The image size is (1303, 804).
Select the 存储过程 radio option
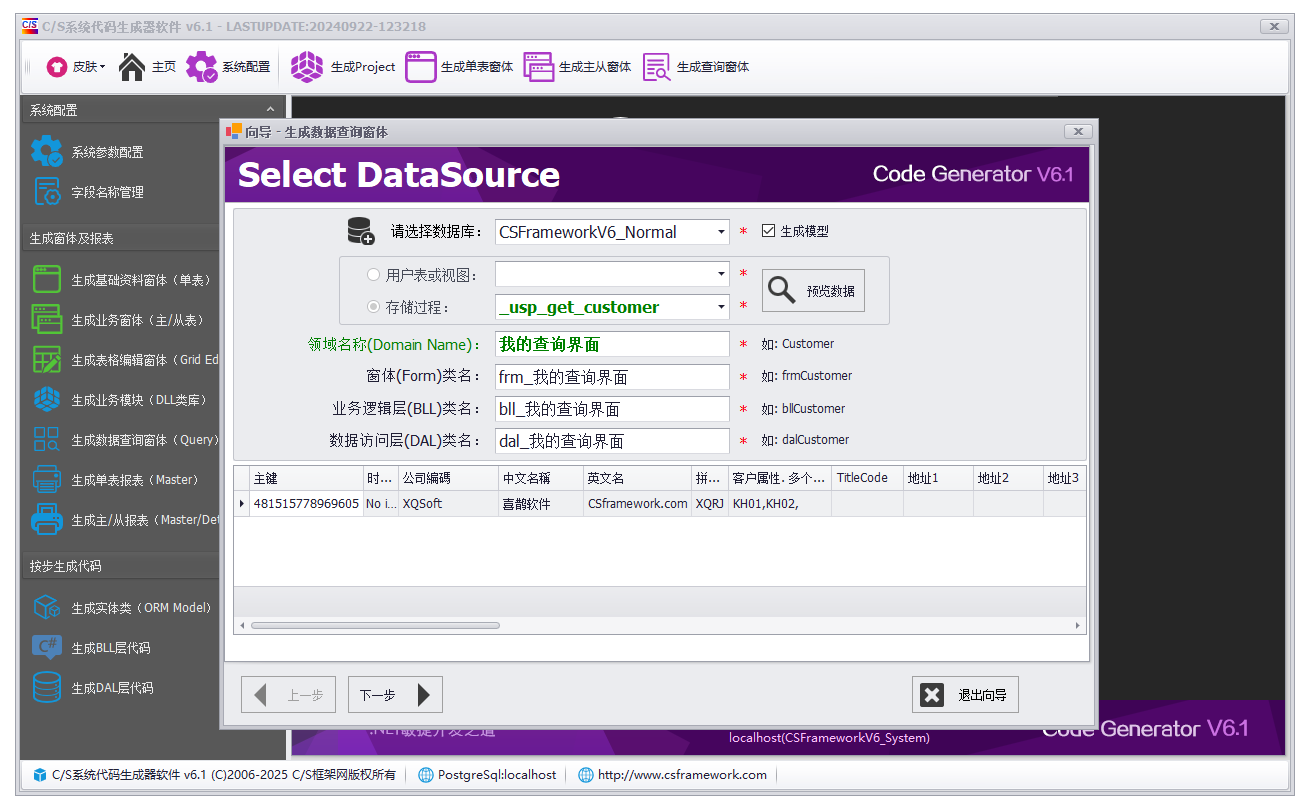pos(373,307)
